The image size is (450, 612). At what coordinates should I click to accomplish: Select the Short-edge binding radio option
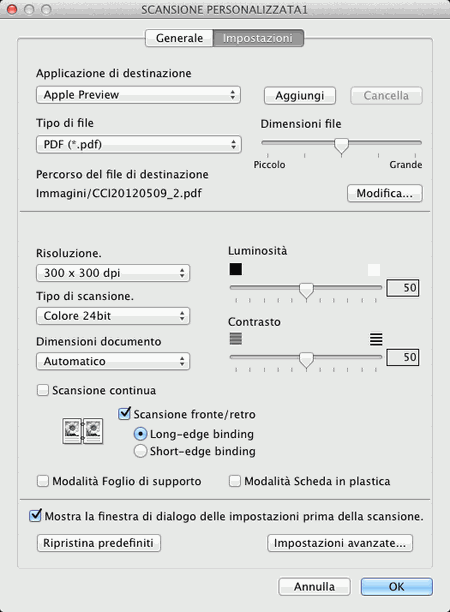(x=140, y=451)
